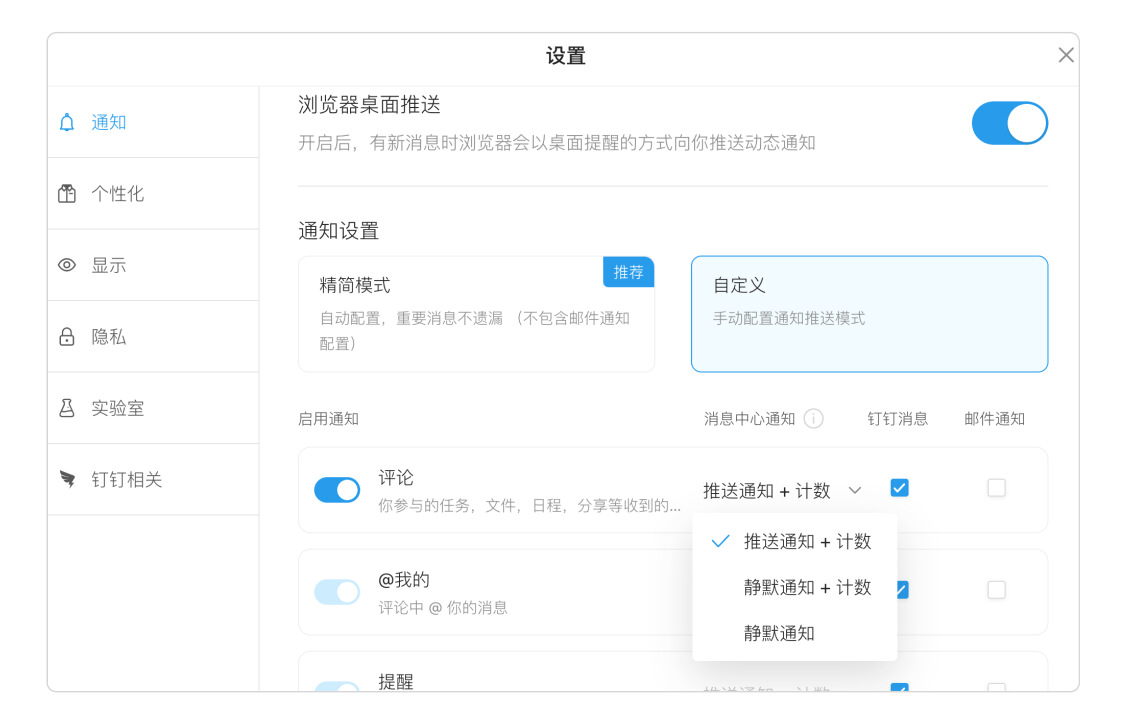Uncheck 钉钉消息 checkbox for 评论
Viewport: 1125px width, 726px height.
click(899, 488)
